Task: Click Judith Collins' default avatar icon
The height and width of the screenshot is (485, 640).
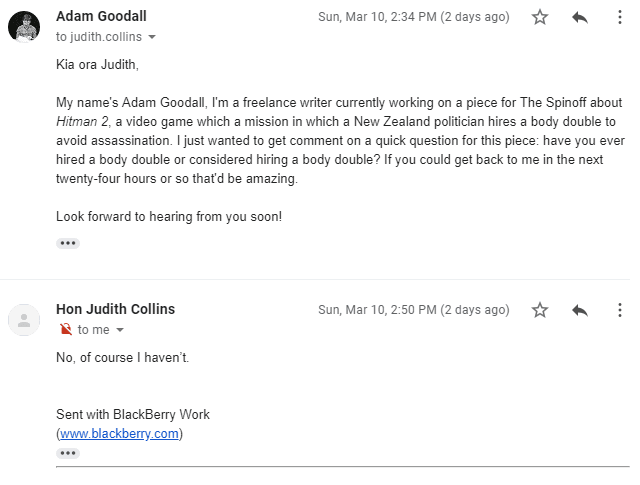Action: coord(24,319)
